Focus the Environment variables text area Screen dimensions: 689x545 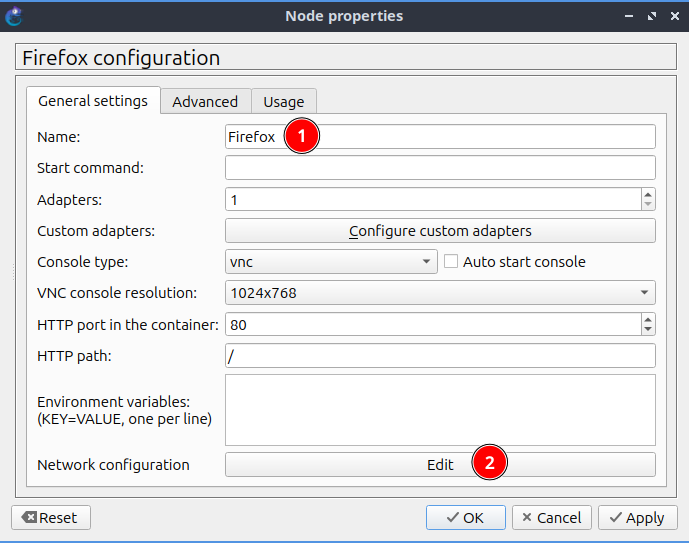point(440,409)
